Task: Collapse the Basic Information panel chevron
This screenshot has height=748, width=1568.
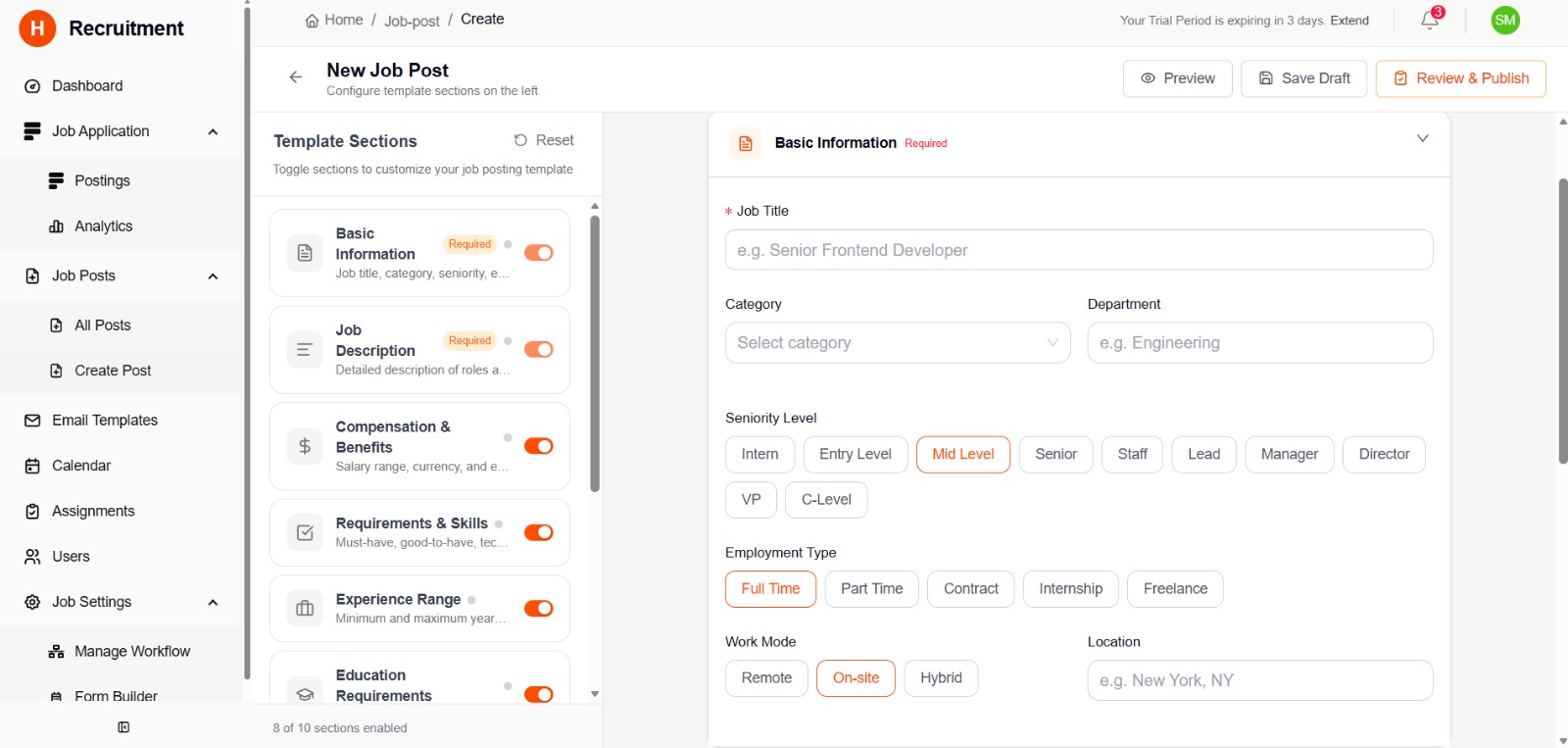Action: pyautogui.click(x=1422, y=139)
